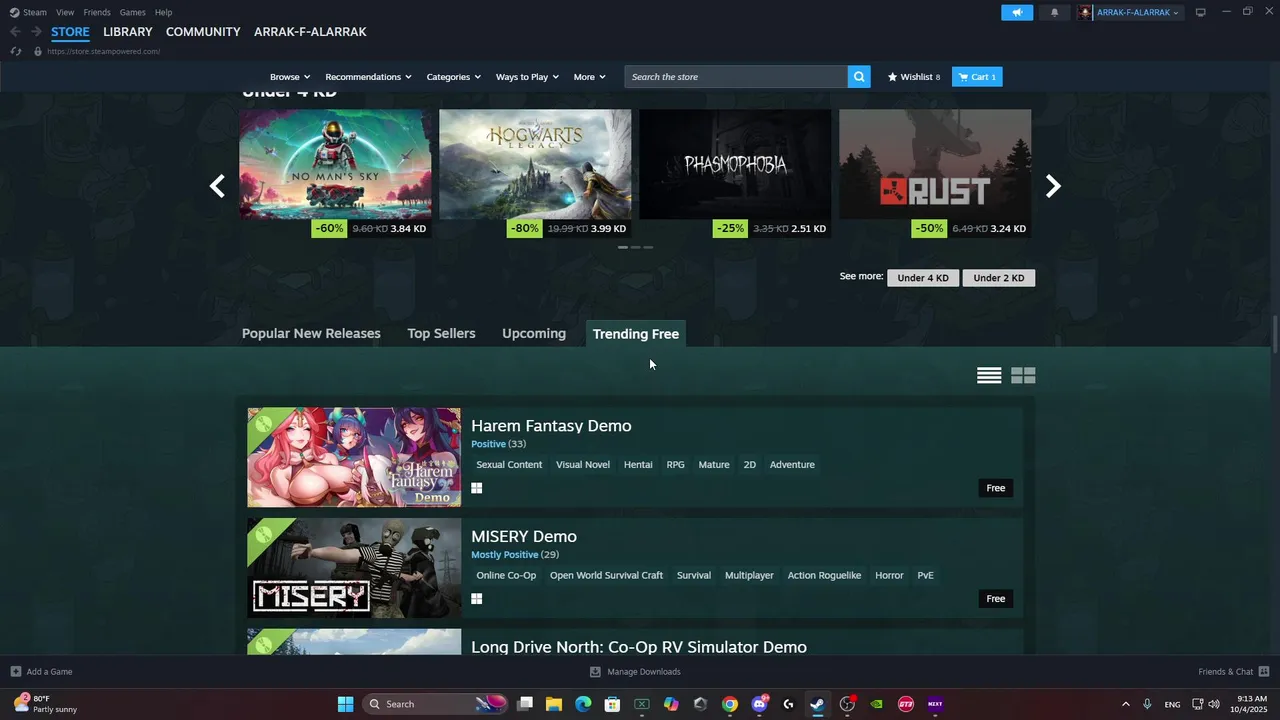Expand the Recommendations dropdown

pos(369,77)
